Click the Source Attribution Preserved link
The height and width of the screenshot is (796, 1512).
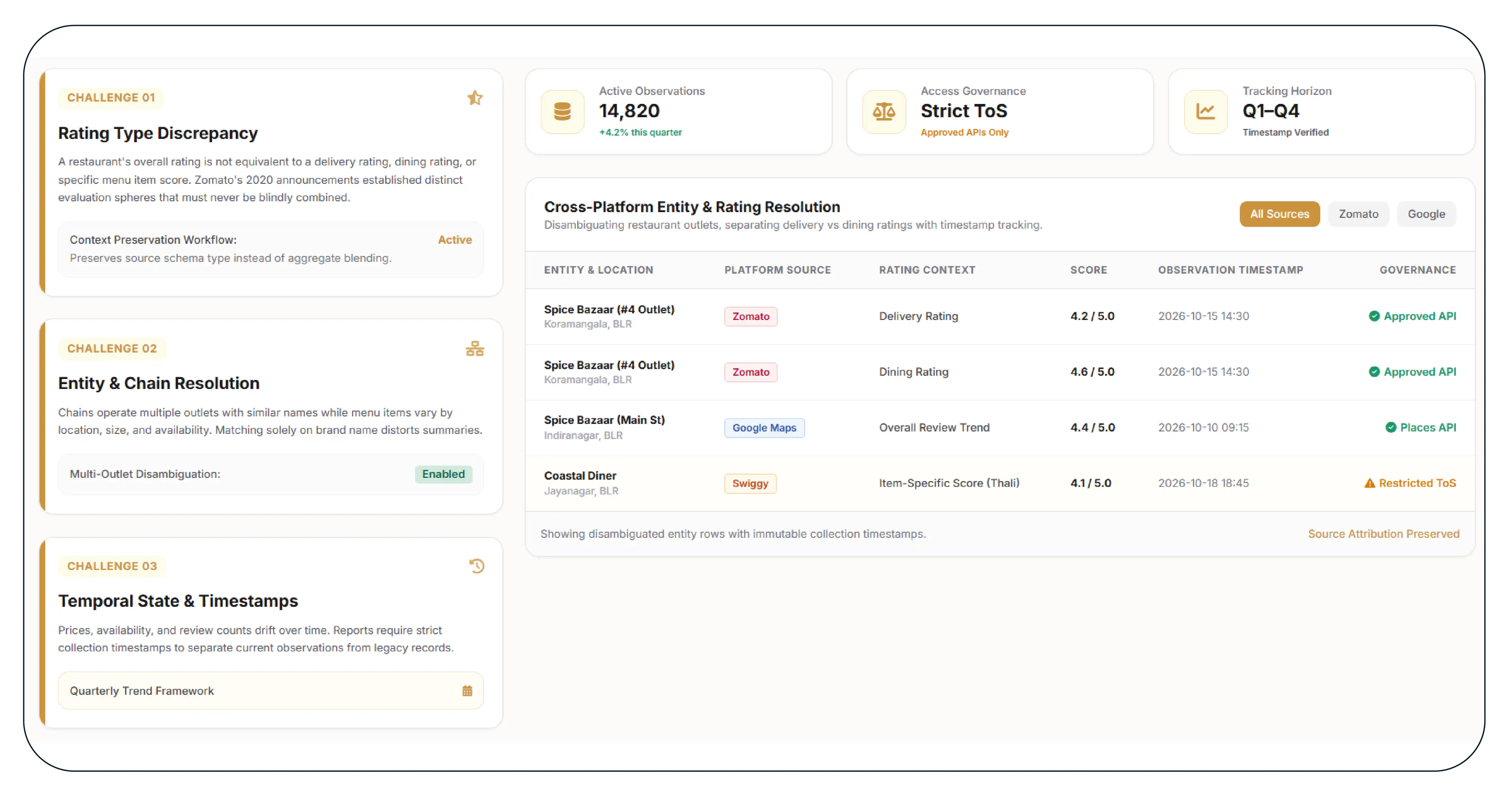pos(1384,534)
